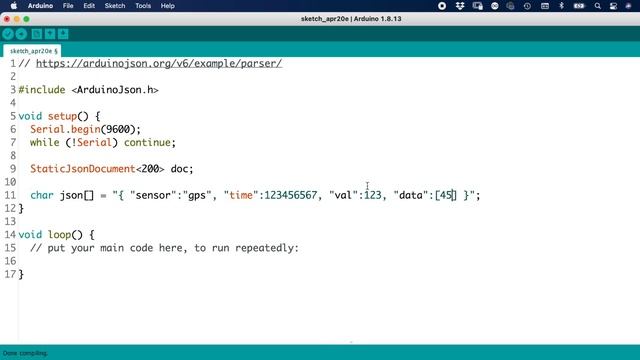Click the "data":[45] portion of line 11

[425, 195]
